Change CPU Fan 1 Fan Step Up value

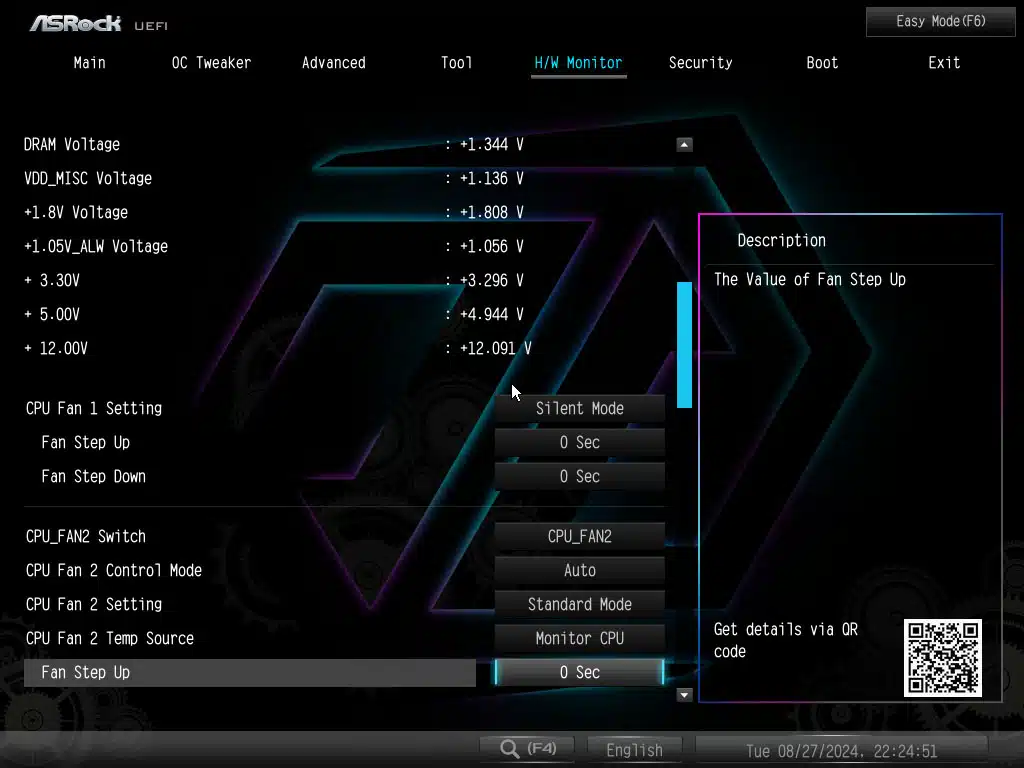pos(579,443)
